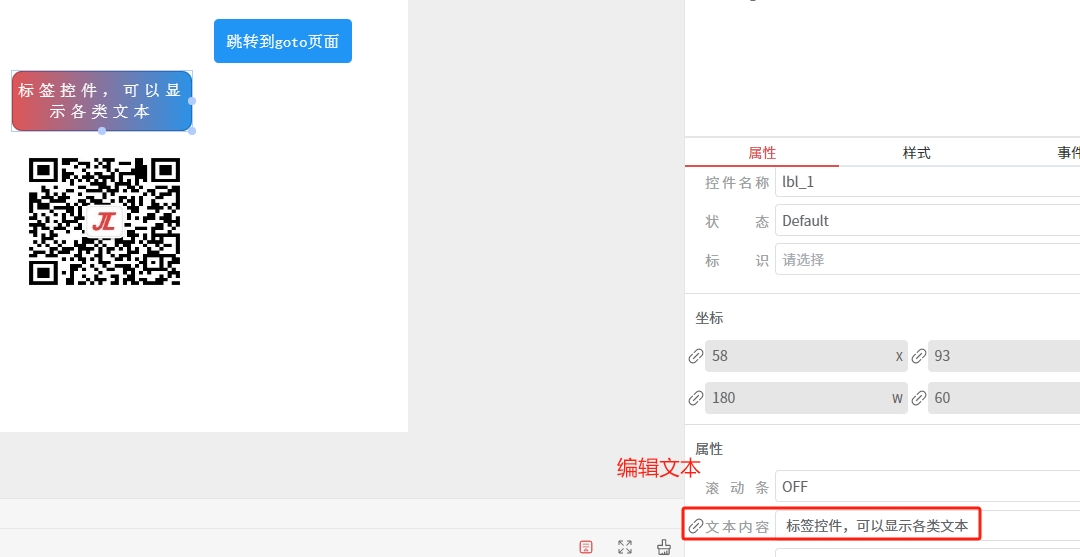Click the red page icon in bottom bar

pos(586,547)
